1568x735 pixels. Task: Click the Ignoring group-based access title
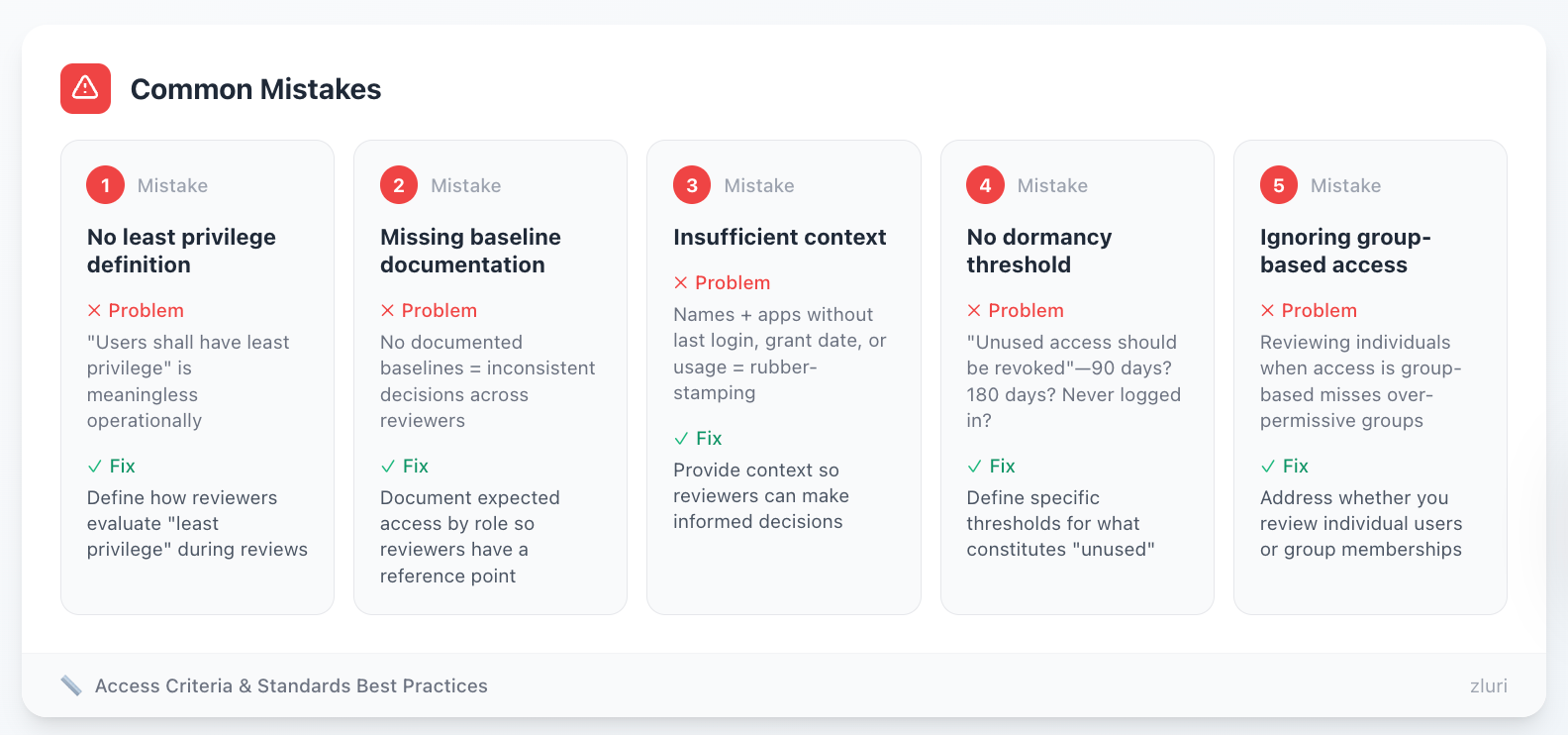pos(1344,251)
